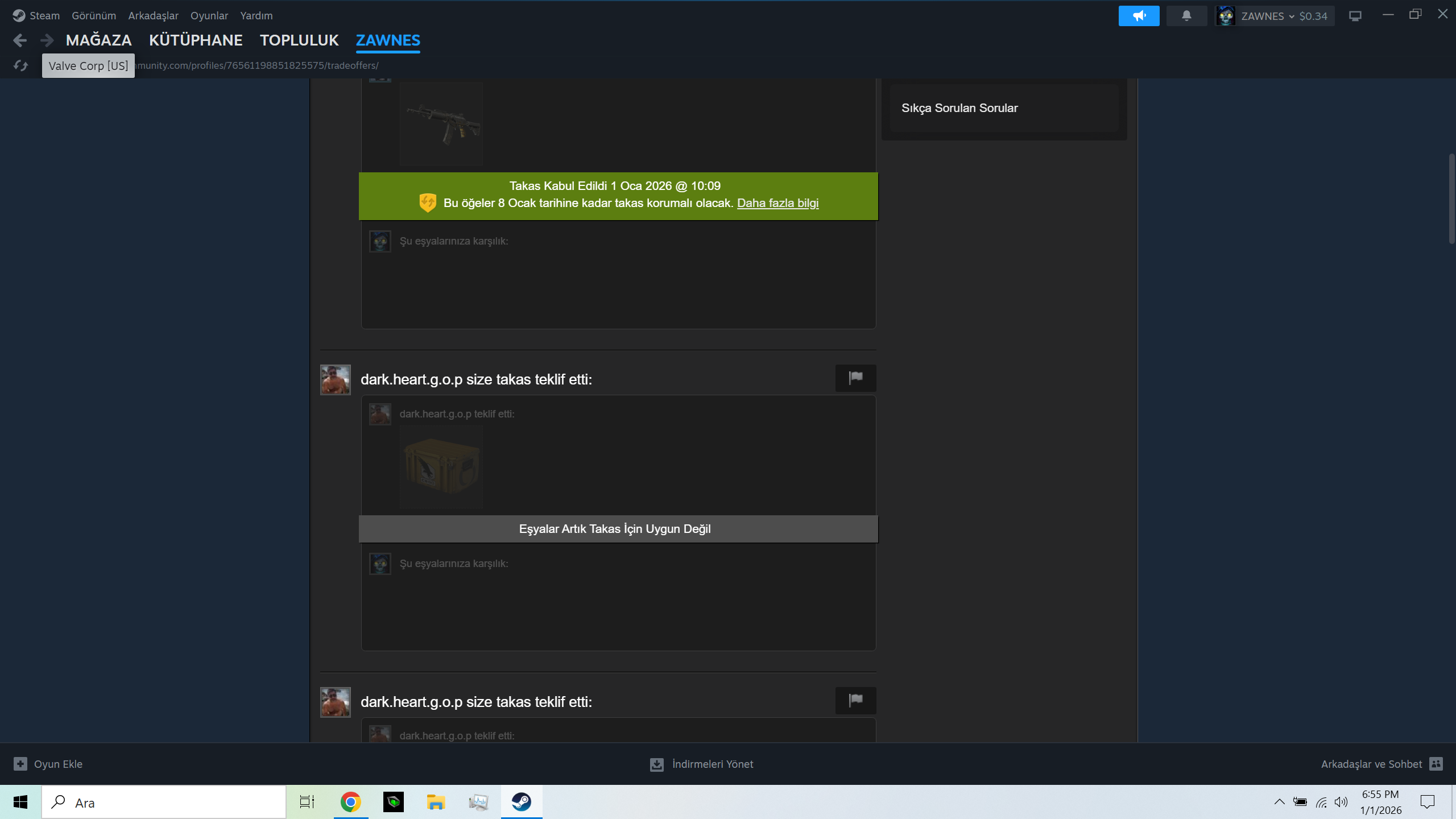Image resolution: width=1456 pixels, height=819 pixels.
Task: Open the Windows Action Center notifications
Action: (x=1428, y=802)
